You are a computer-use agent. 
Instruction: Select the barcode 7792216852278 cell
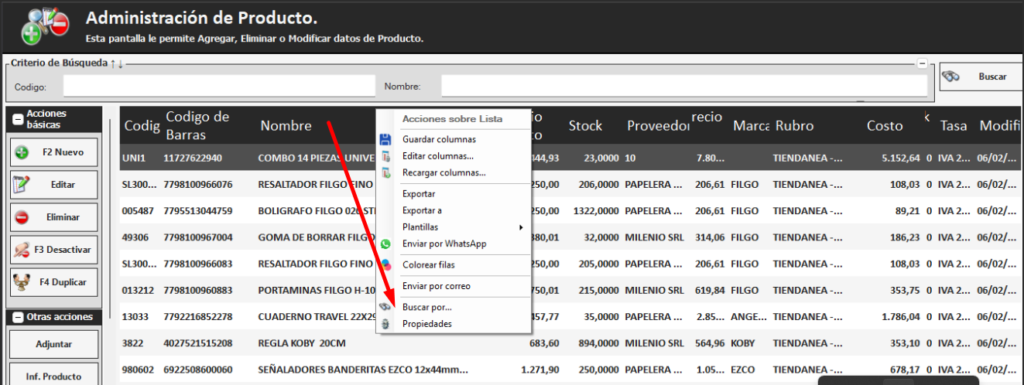point(198,318)
